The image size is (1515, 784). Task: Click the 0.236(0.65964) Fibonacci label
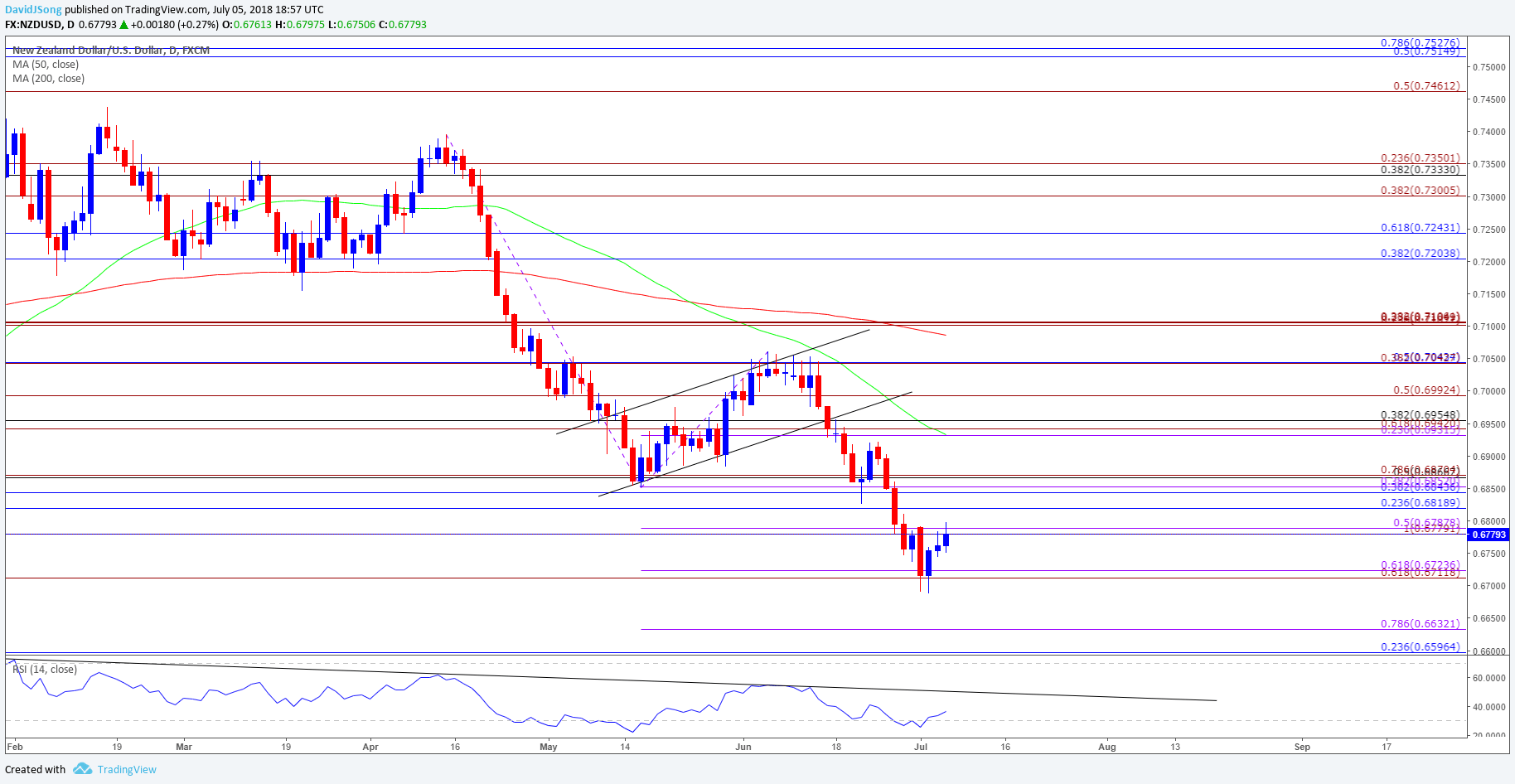[x=1420, y=646]
